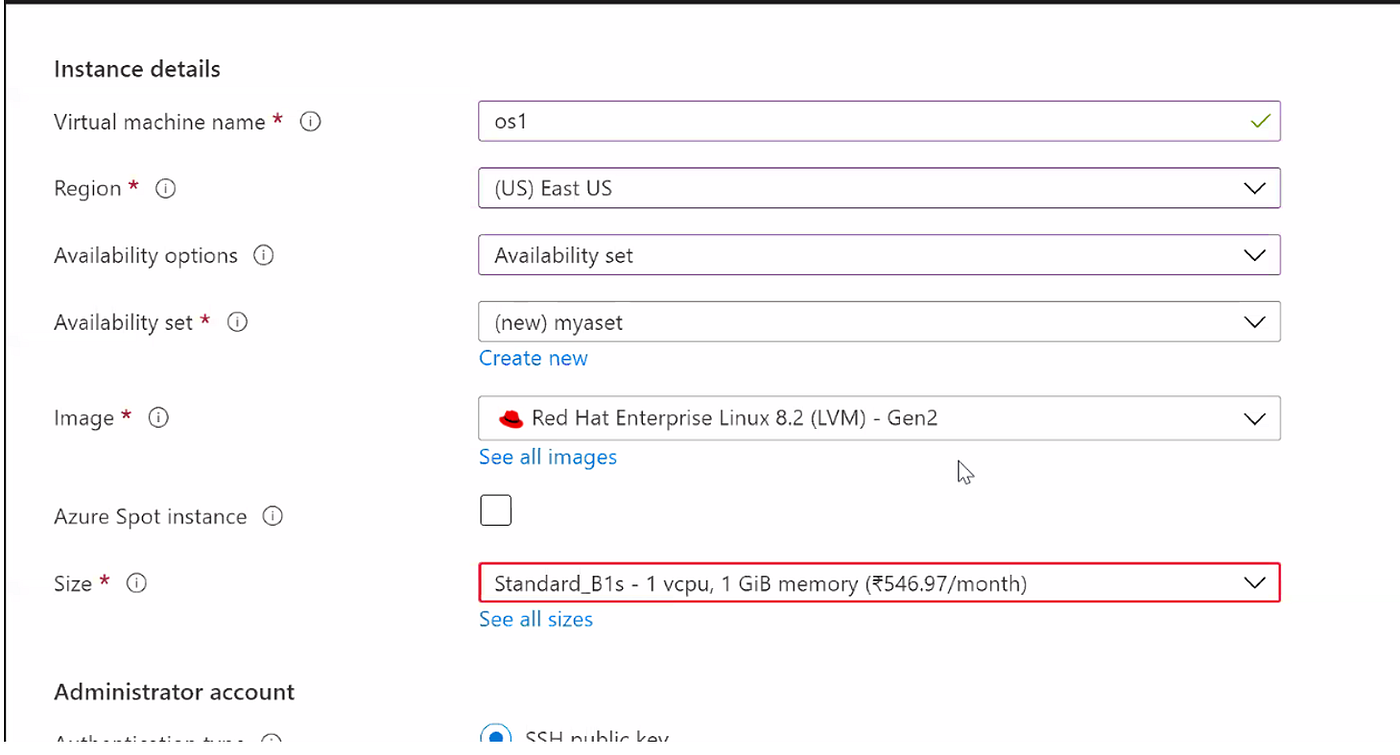Open the See all images link
This screenshot has height=755, width=1400.
548,457
